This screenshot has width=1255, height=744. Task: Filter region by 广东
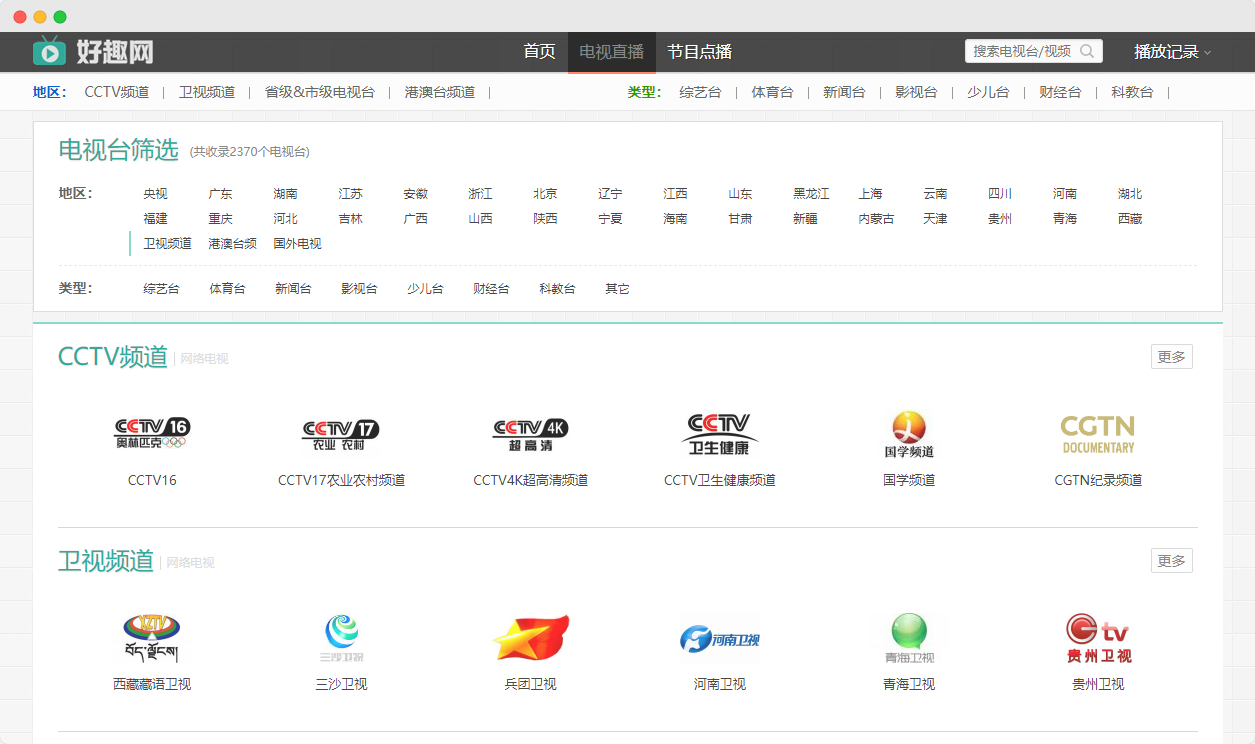click(x=220, y=194)
